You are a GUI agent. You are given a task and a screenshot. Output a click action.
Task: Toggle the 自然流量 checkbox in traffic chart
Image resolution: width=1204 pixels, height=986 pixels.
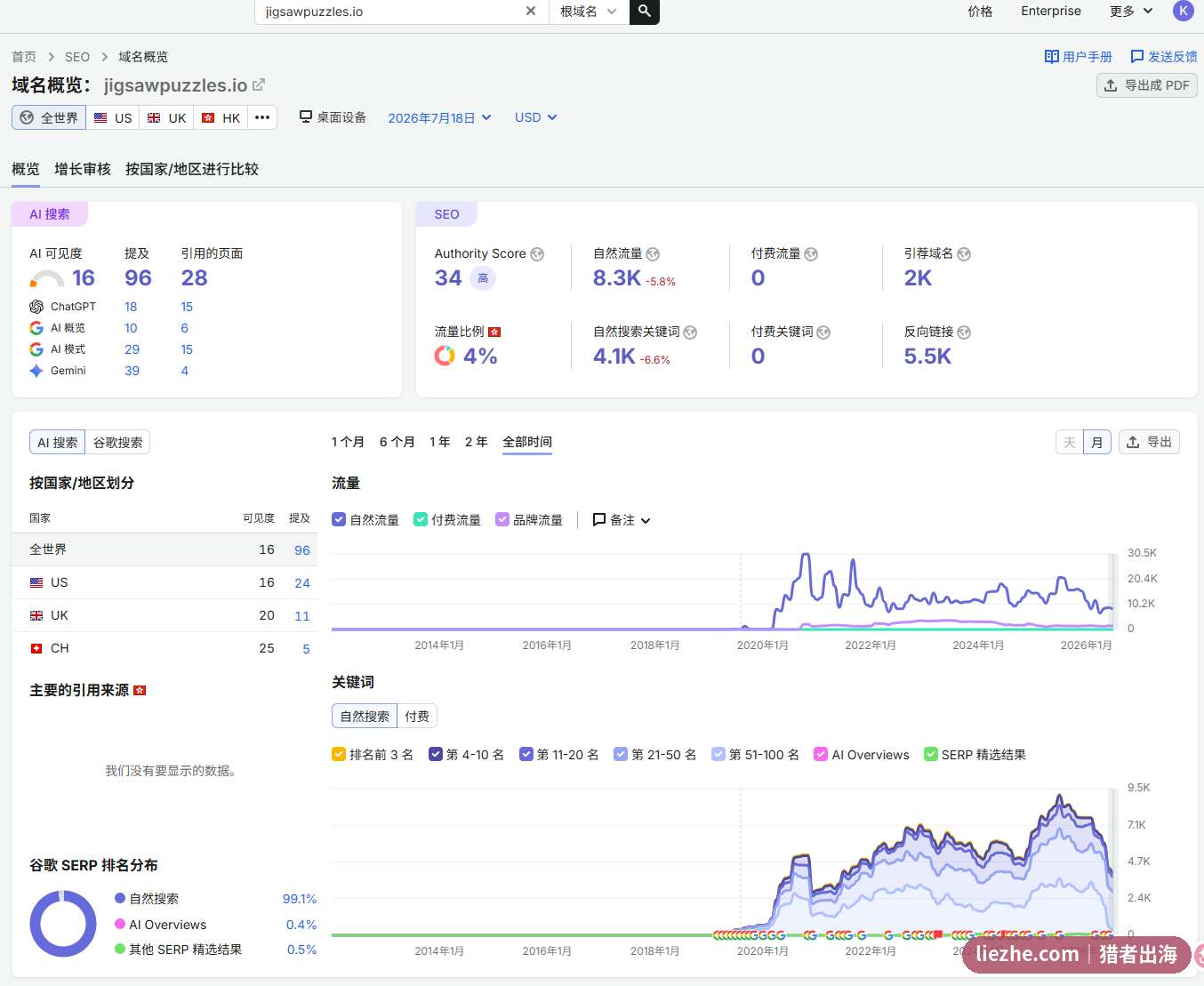pyautogui.click(x=339, y=519)
